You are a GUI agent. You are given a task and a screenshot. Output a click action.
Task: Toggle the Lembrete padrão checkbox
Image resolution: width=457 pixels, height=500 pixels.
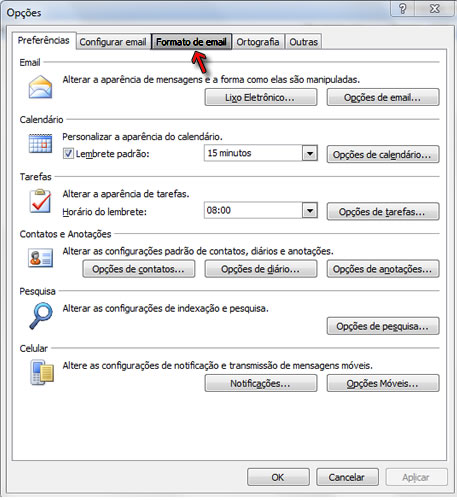[68, 154]
